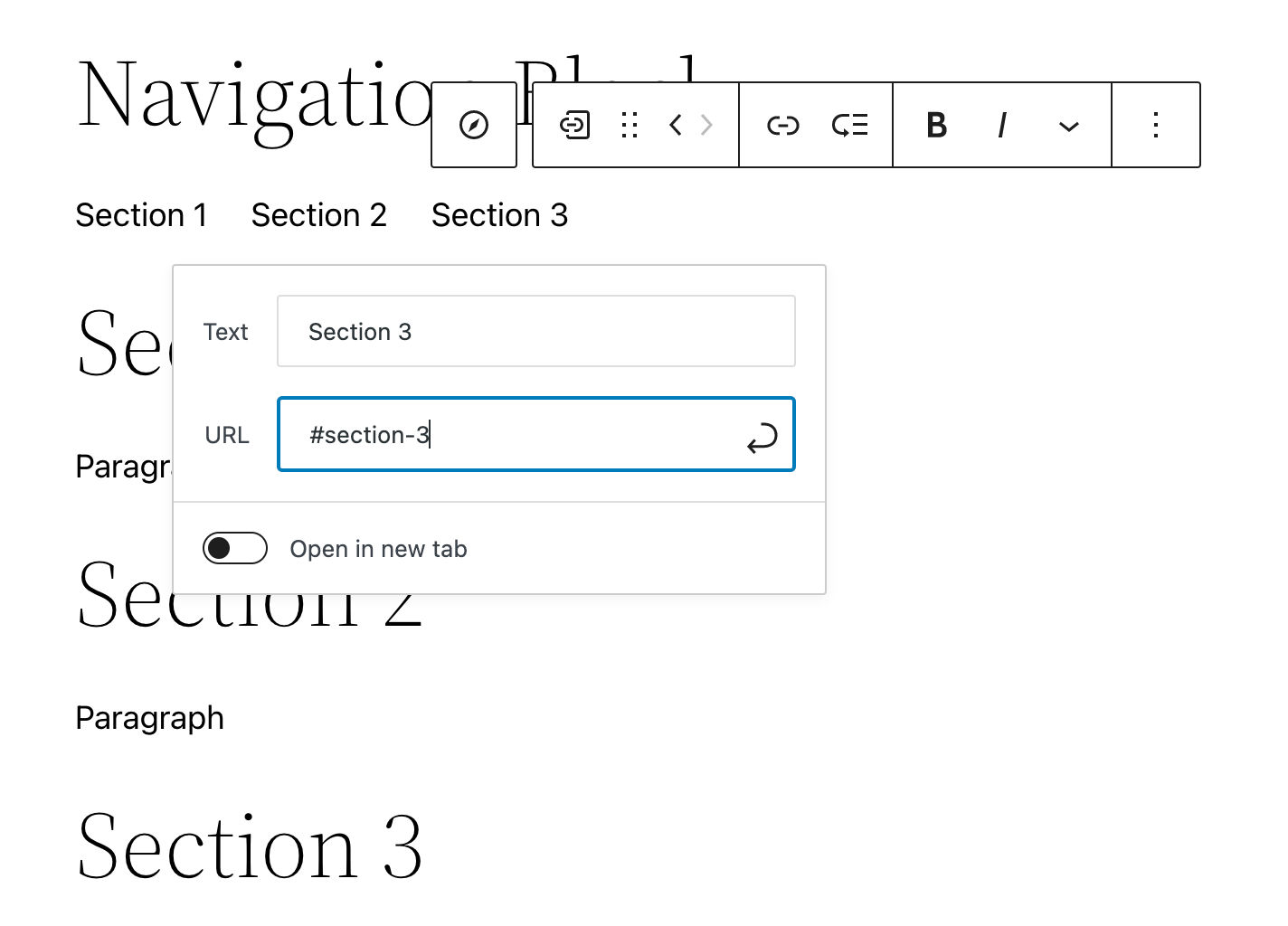Click the add submenu icon

tap(849, 125)
